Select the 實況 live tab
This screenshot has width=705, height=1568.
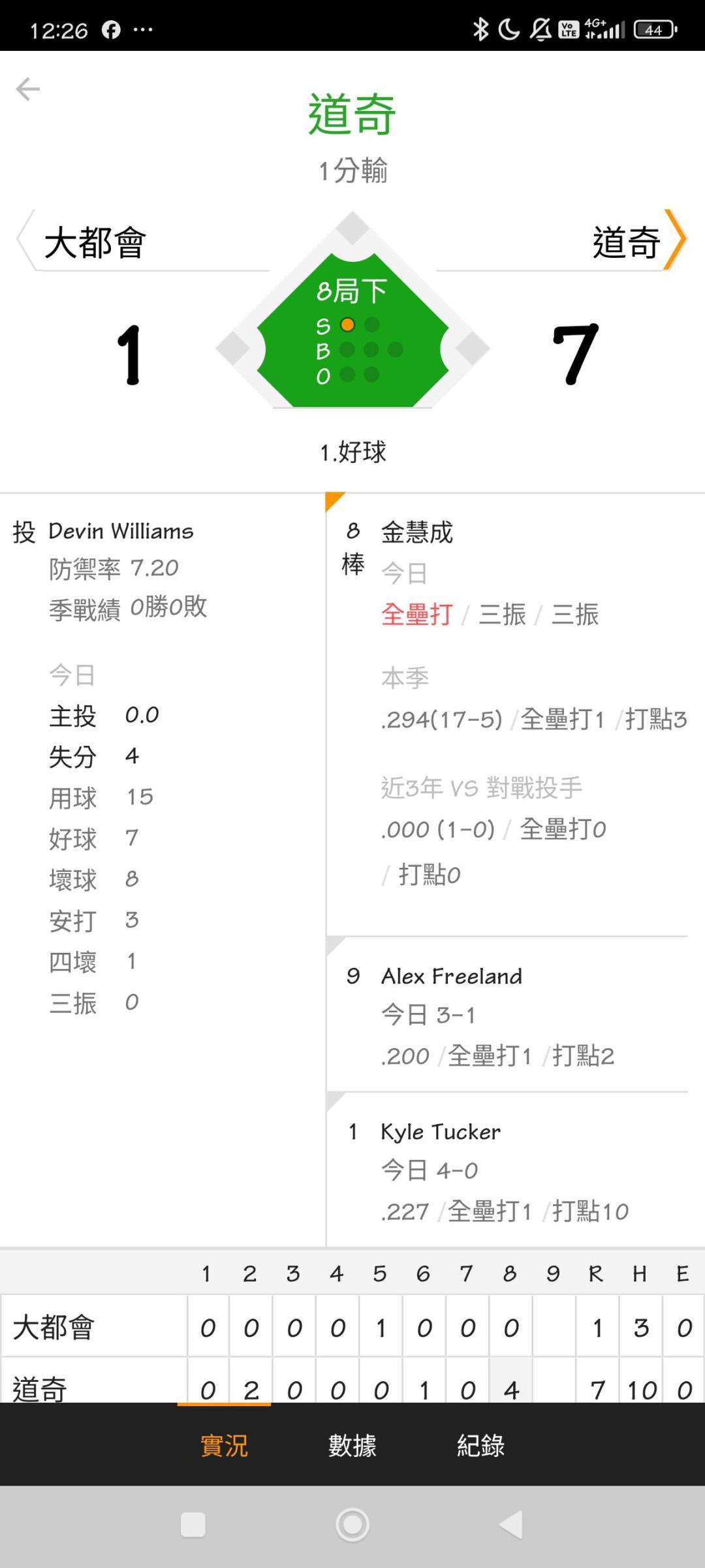point(224,1445)
